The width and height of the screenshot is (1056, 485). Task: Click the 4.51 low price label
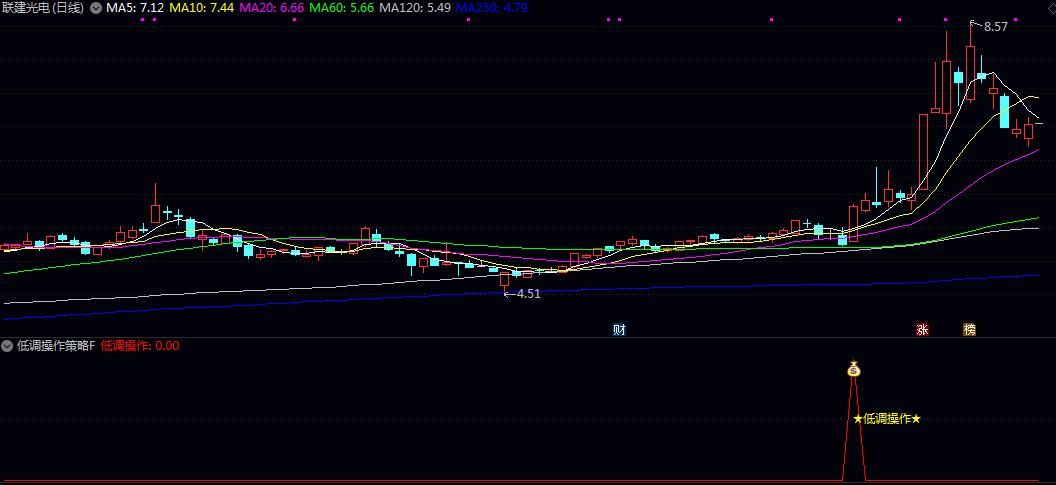(528, 294)
